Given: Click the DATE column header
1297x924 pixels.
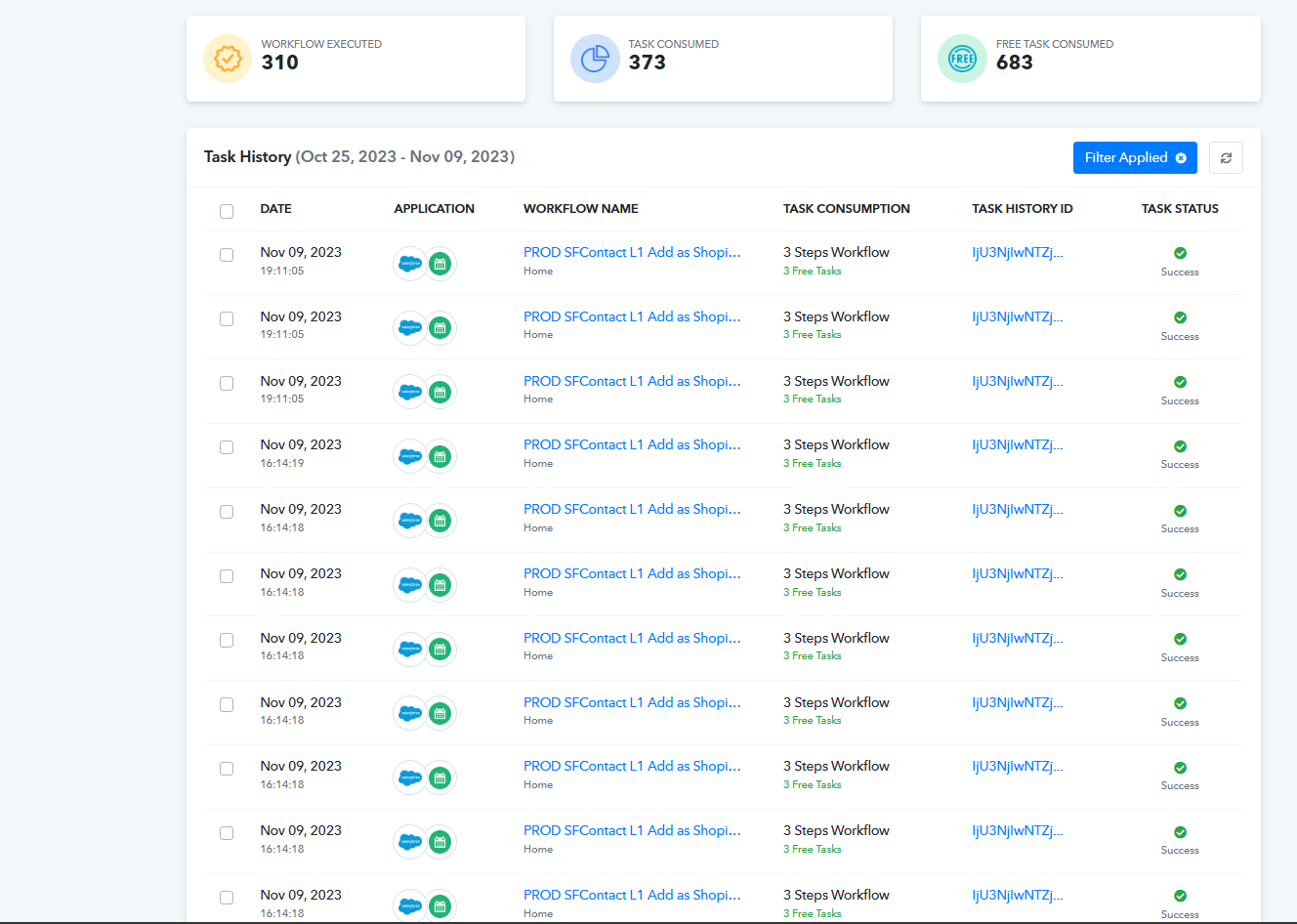Looking at the screenshot, I should [275, 209].
